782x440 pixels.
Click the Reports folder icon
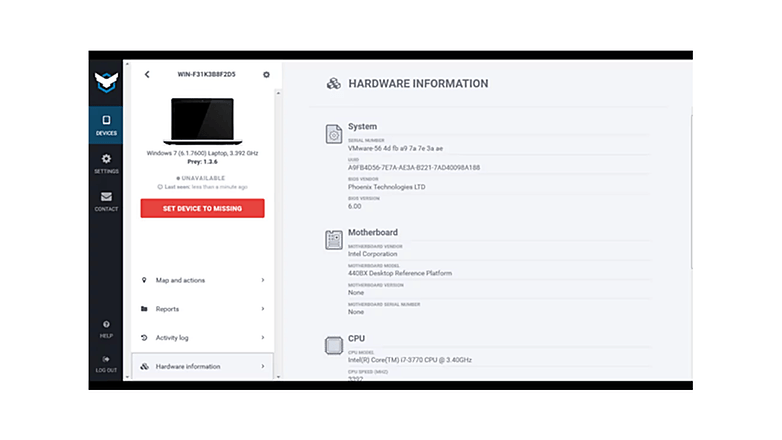click(x=144, y=309)
